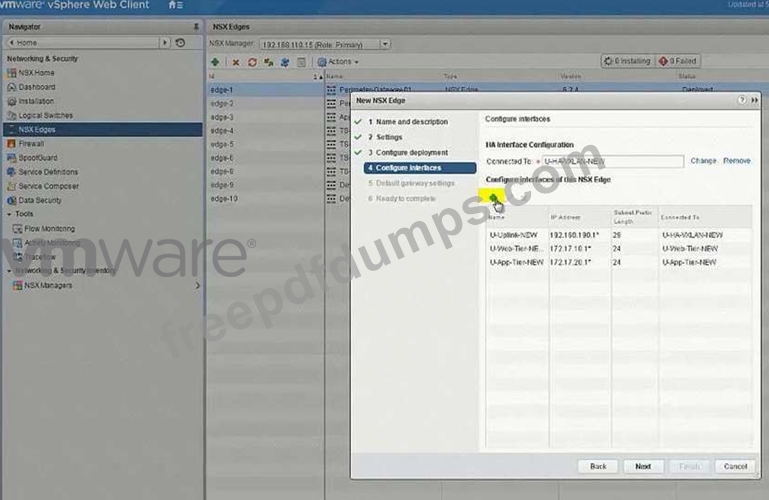Open Firewall in Navigator
The image size is (769, 500).
[x=30, y=144]
